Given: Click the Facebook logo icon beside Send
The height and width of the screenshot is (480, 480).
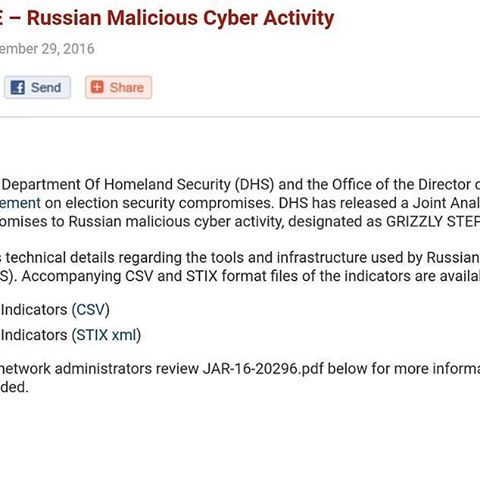Looking at the screenshot, I should click(18, 88).
